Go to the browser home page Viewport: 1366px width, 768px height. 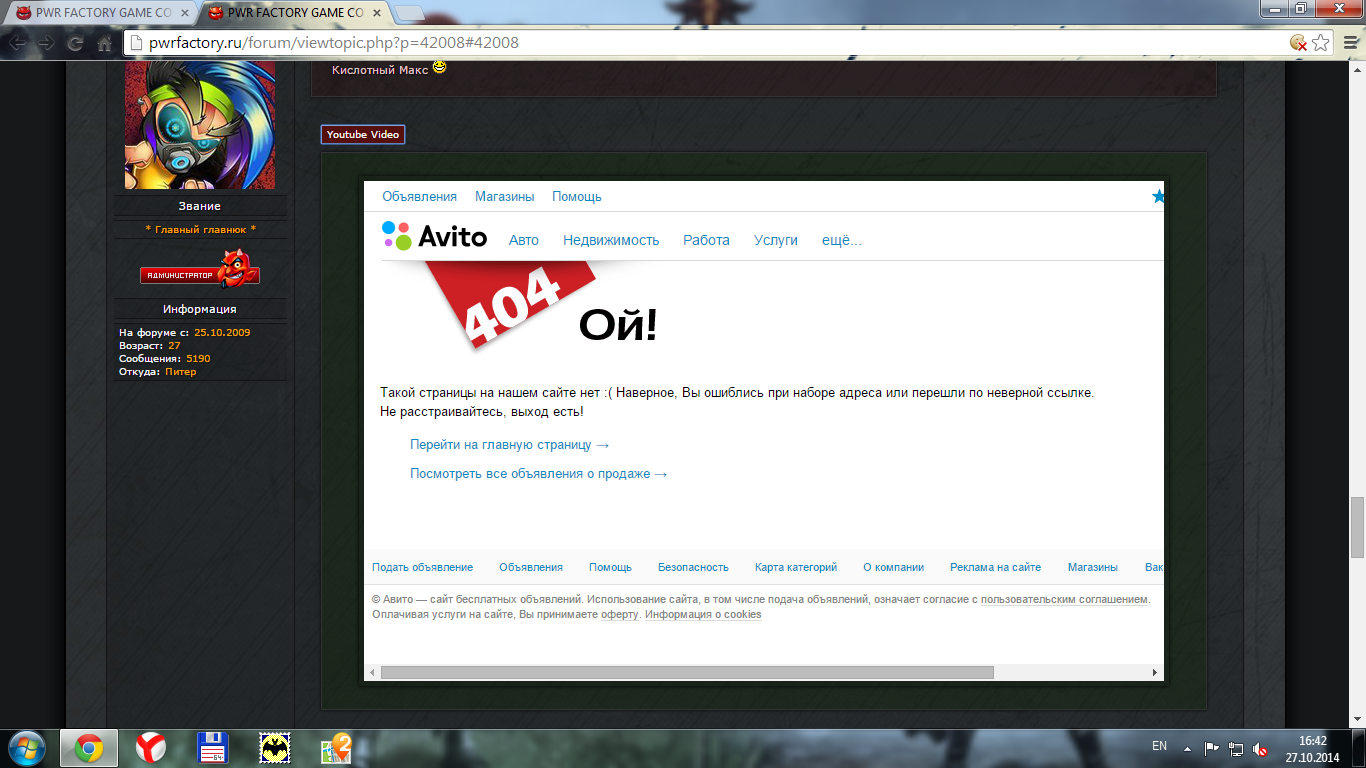104,43
